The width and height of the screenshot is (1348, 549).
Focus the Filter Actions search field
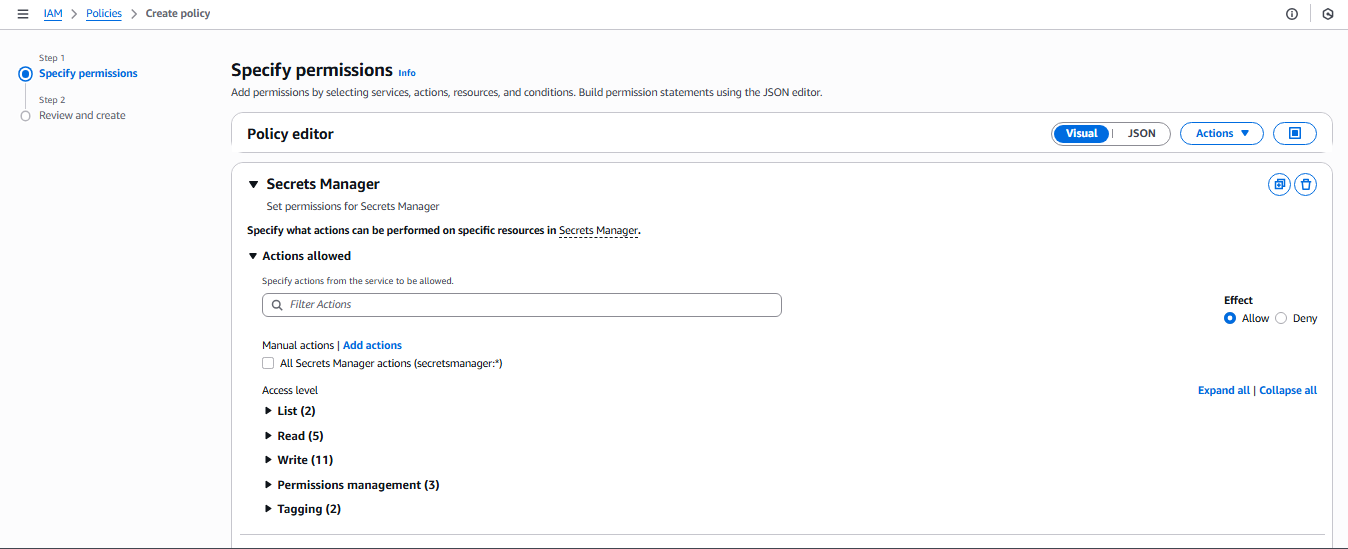click(x=522, y=305)
